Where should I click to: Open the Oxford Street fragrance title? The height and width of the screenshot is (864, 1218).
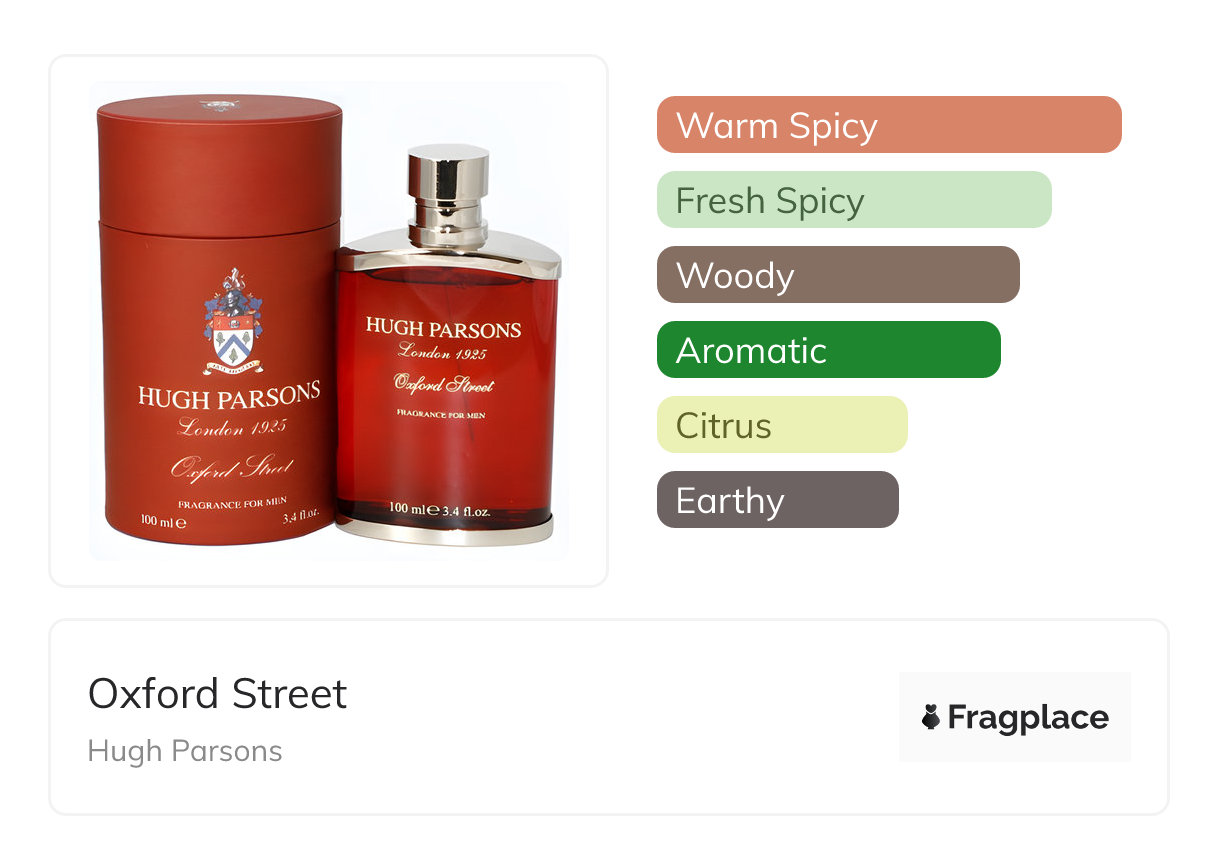218,694
